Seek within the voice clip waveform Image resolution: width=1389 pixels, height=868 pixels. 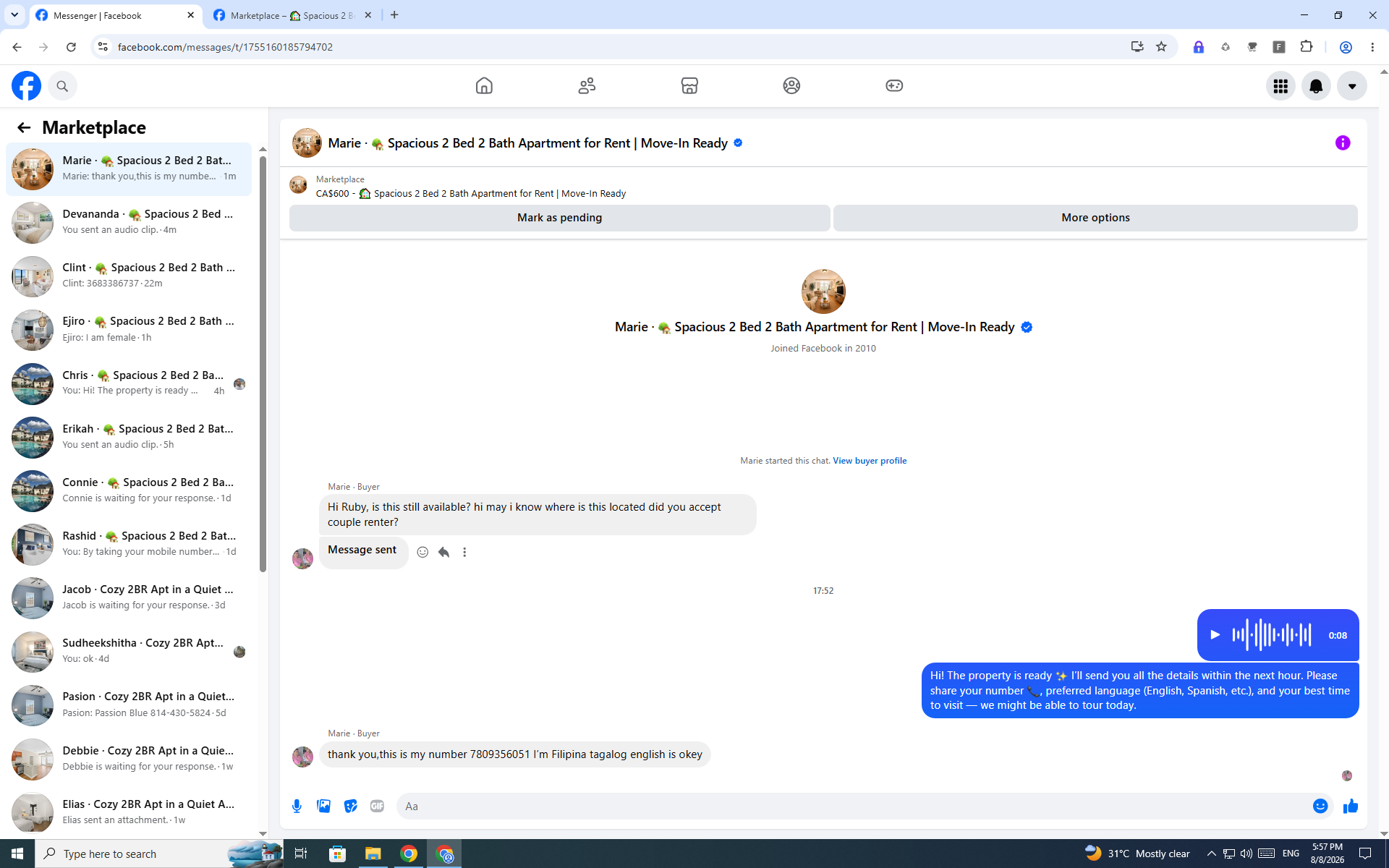[x=1271, y=635]
